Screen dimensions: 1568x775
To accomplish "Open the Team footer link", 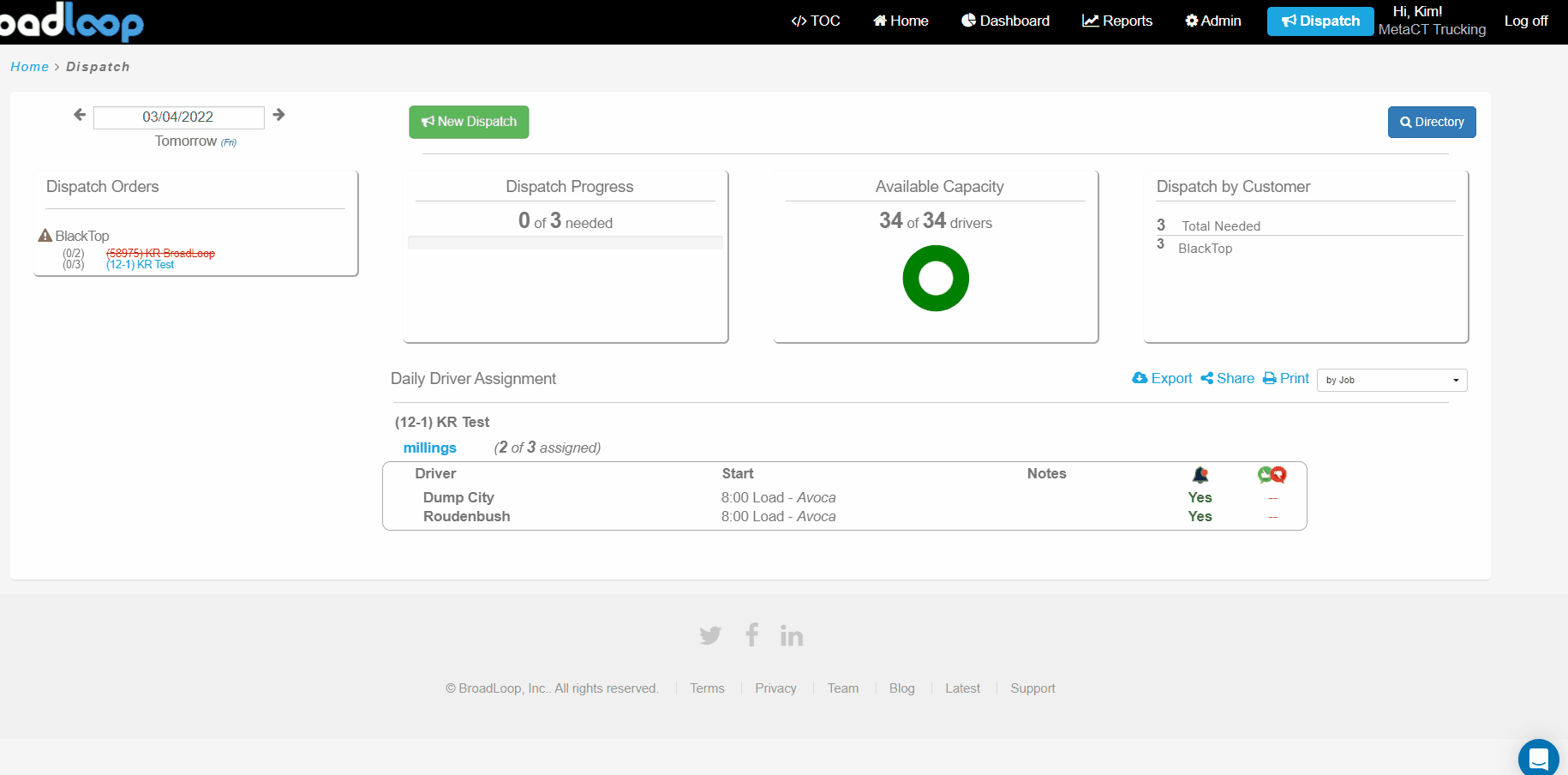I will point(843,688).
